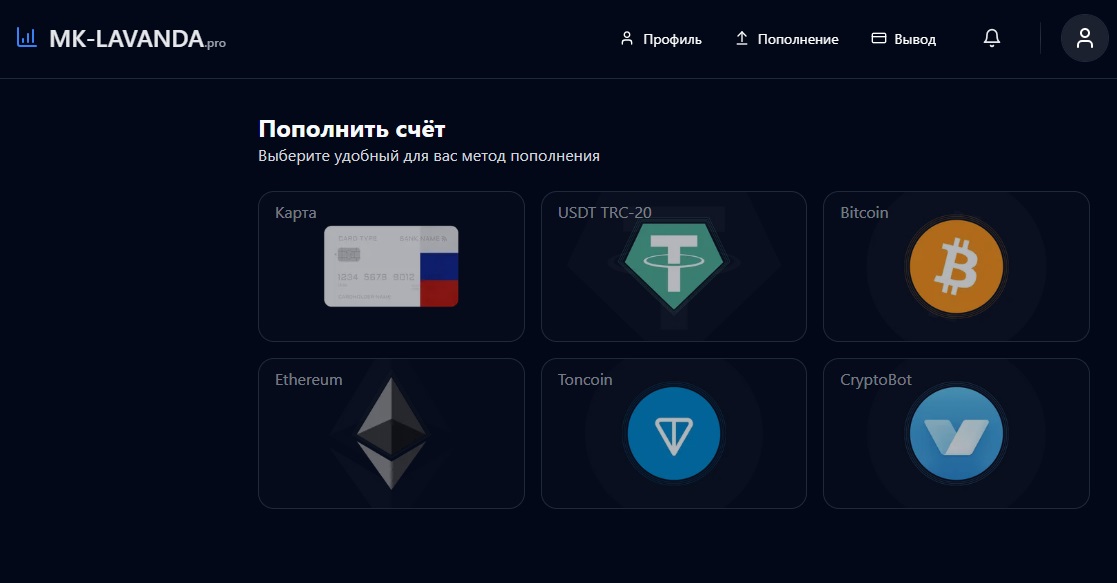Screen dimensions: 1117x583
Task: Click the Toncoin label text
Action: coord(585,379)
